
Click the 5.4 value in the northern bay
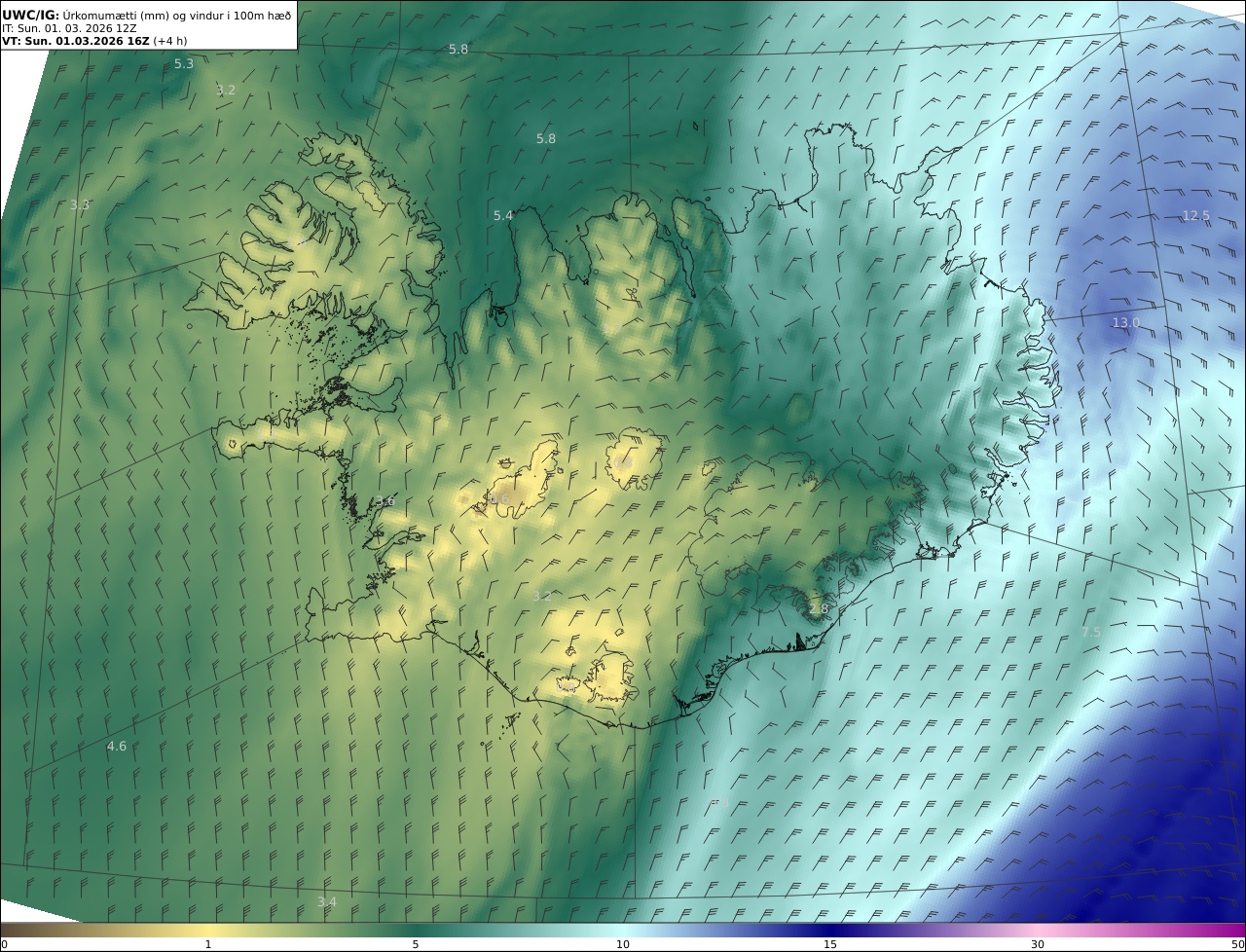(x=502, y=215)
